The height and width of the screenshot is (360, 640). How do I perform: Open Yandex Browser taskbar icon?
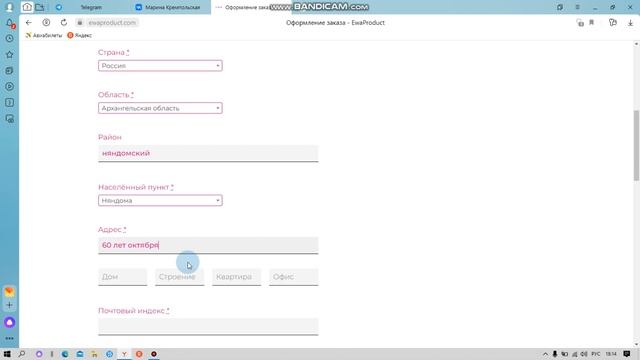tap(124, 354)
